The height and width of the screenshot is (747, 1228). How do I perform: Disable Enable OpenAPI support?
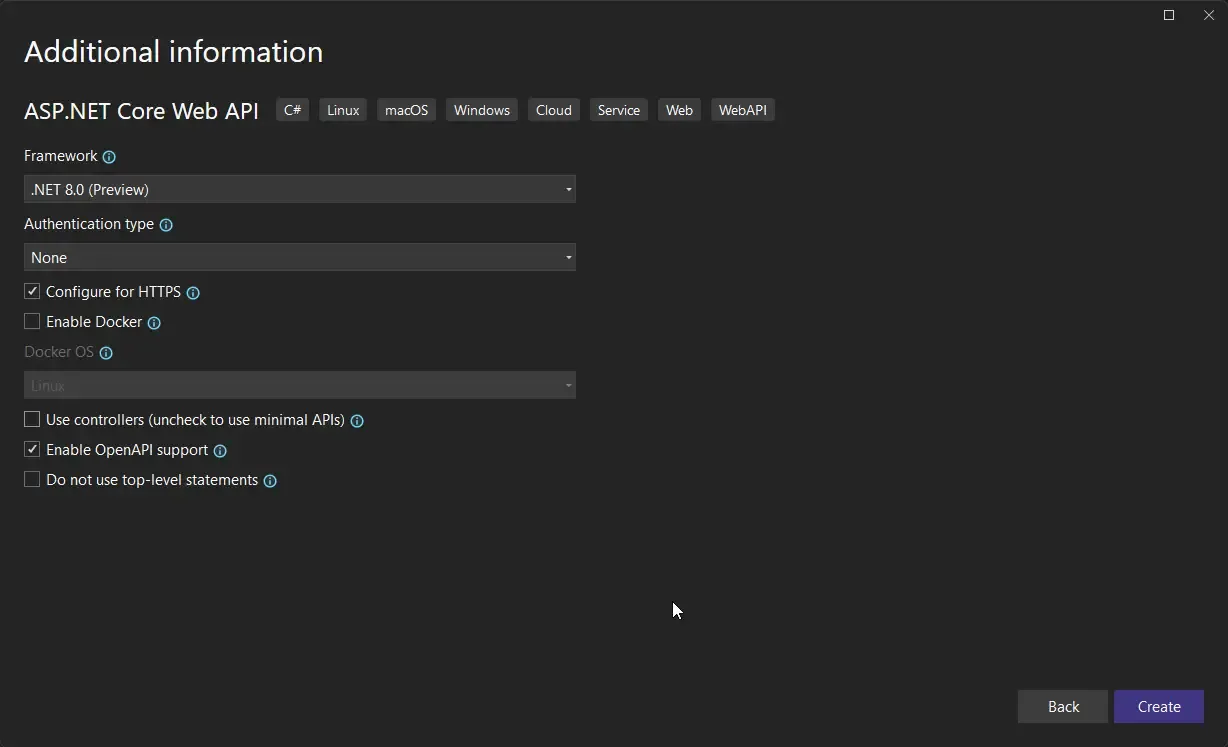pyautogui.click(x=31, y=449)
